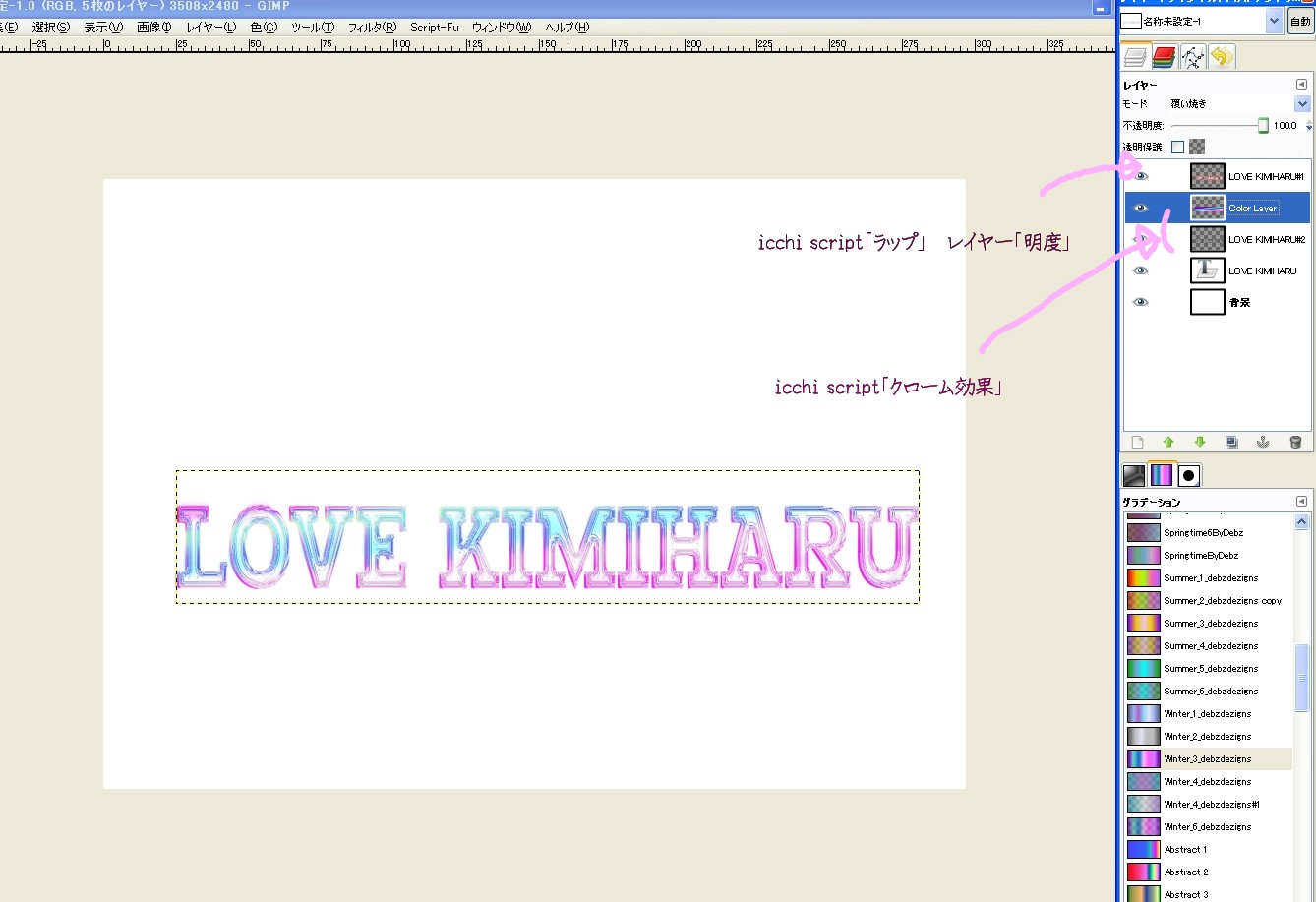The height and width of the screenshot is (902, 1316).
Task: Choose the Winter_1_debzdezigns gradient
Action: [1208, 714]
